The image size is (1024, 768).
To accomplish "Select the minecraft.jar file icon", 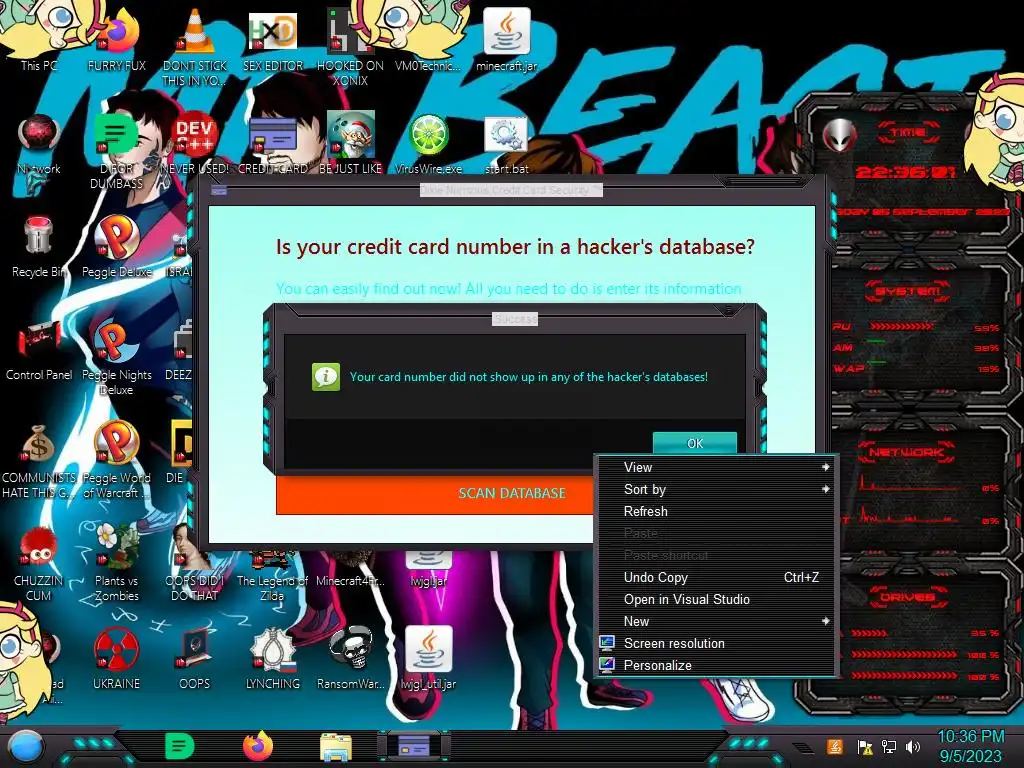I will click(507, 38).
